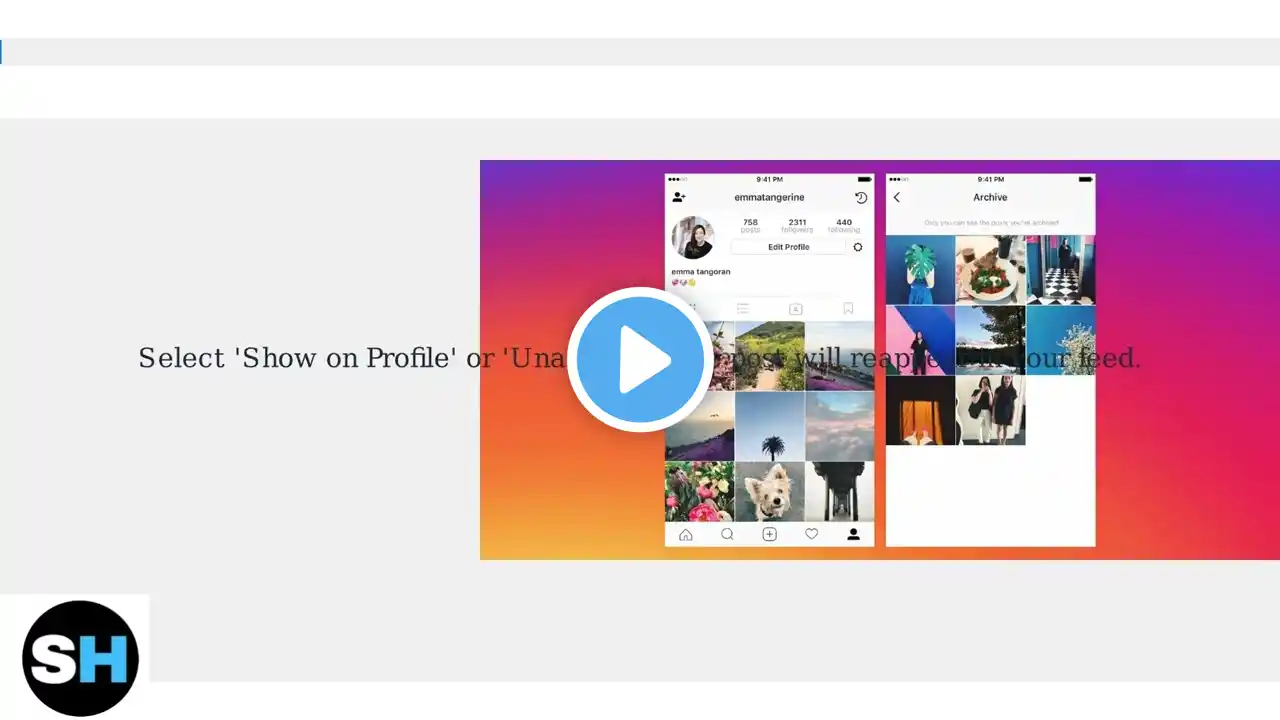Tap the profile person icon

click(x=853, y=534)
